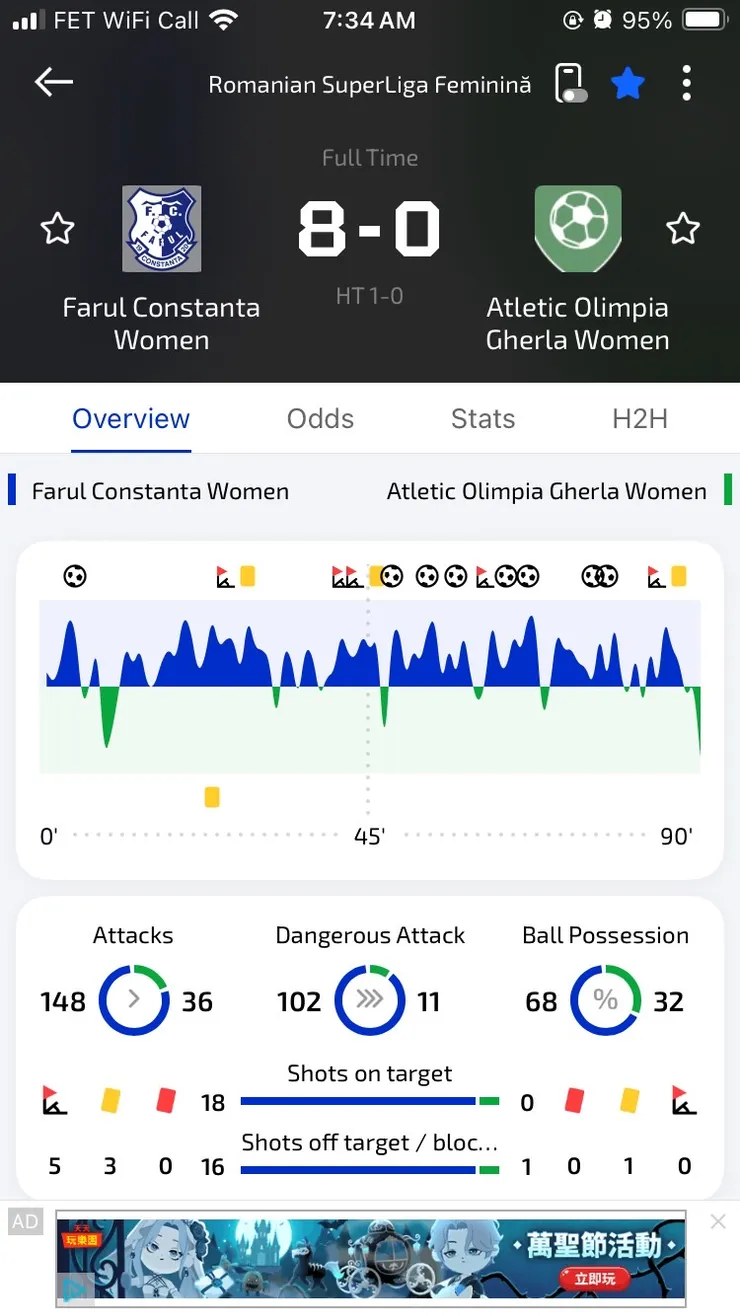The width and height of the screenshot is (740, 1316).
Task: Tap the Ball Possession percent circle
Action: tap(605, 1000)
